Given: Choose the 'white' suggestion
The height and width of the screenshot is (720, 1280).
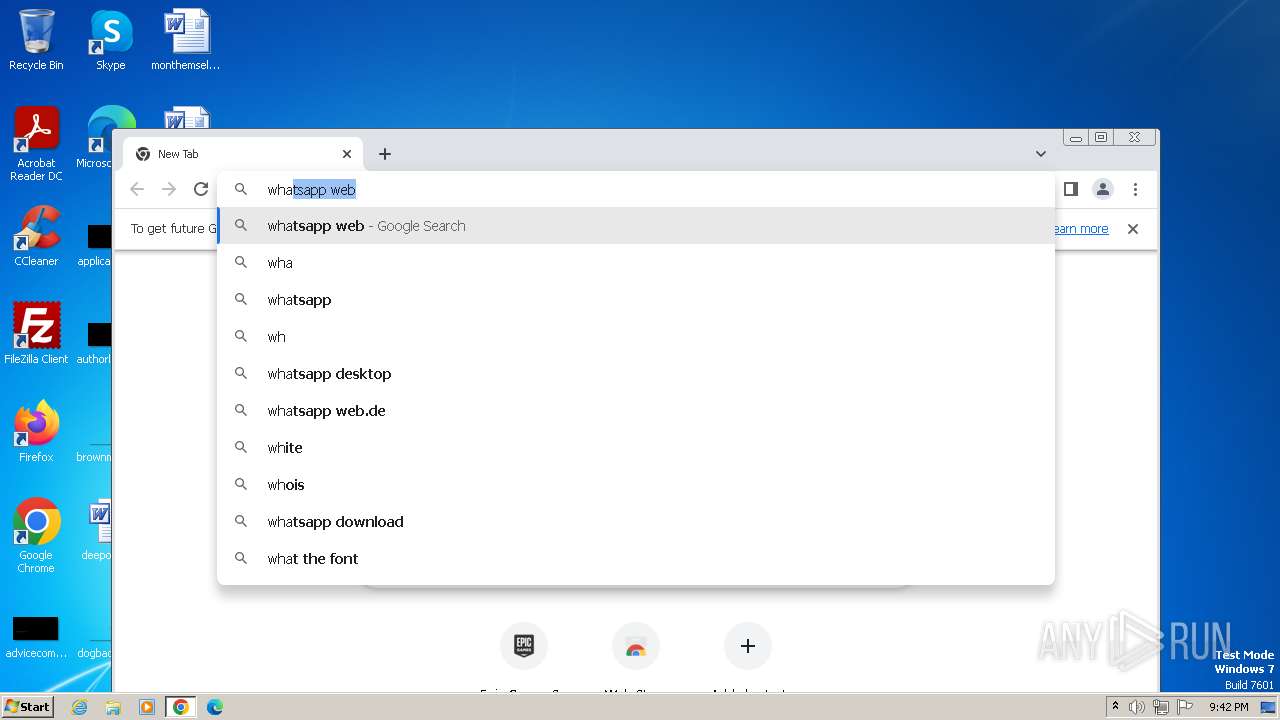Looking at the screenshot, I should [636, 448].
